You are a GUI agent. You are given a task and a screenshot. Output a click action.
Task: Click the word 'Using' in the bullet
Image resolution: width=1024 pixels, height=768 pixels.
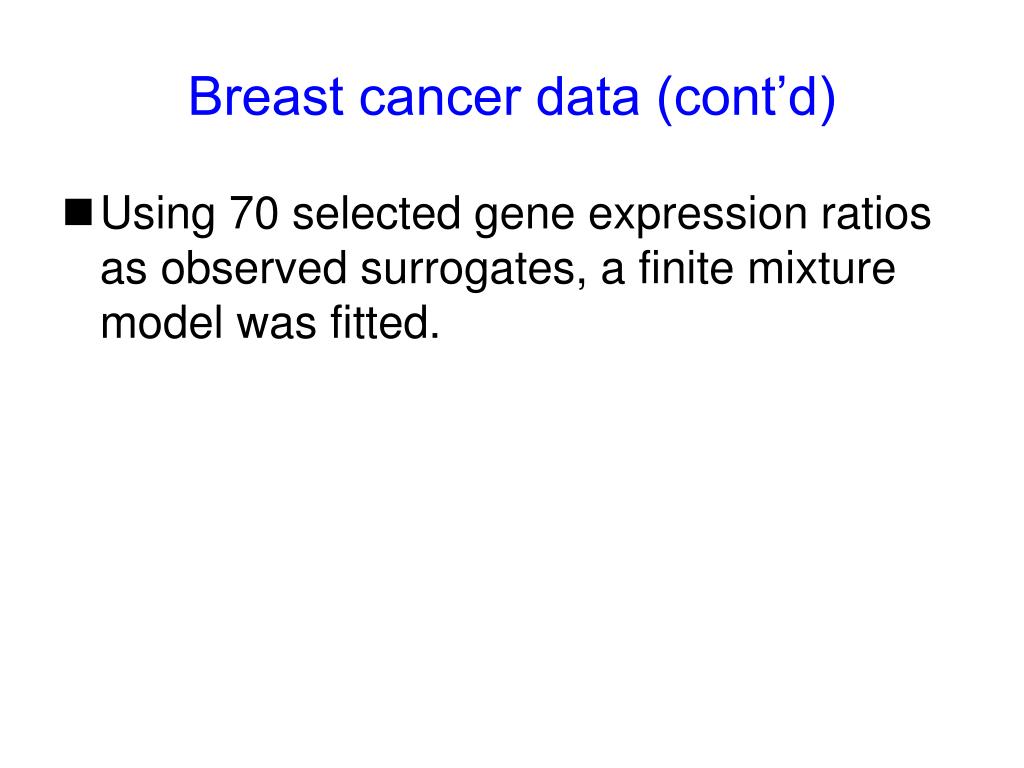coord(158,214)
